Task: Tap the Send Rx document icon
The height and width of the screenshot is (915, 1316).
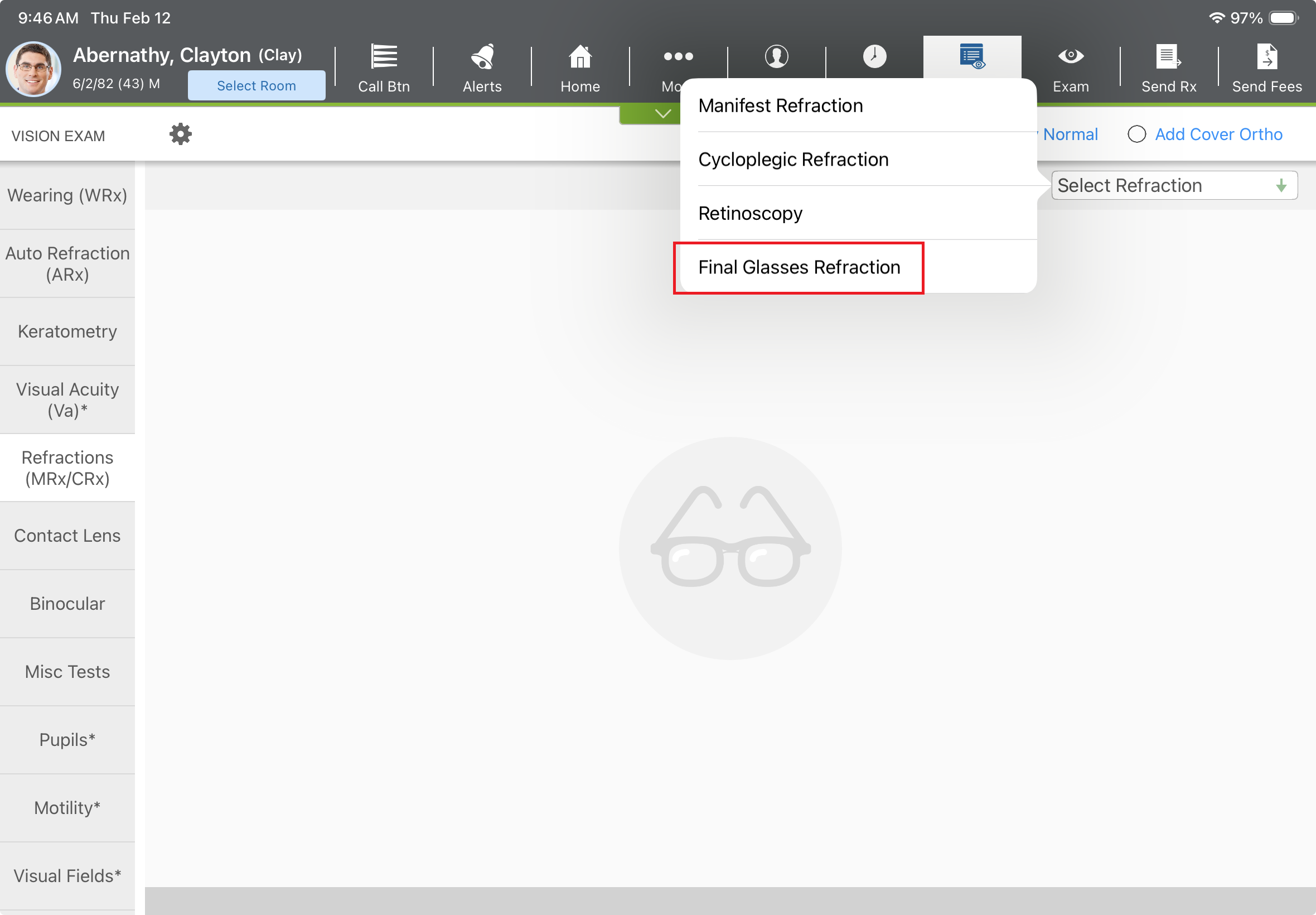Action: (1168, 57)
